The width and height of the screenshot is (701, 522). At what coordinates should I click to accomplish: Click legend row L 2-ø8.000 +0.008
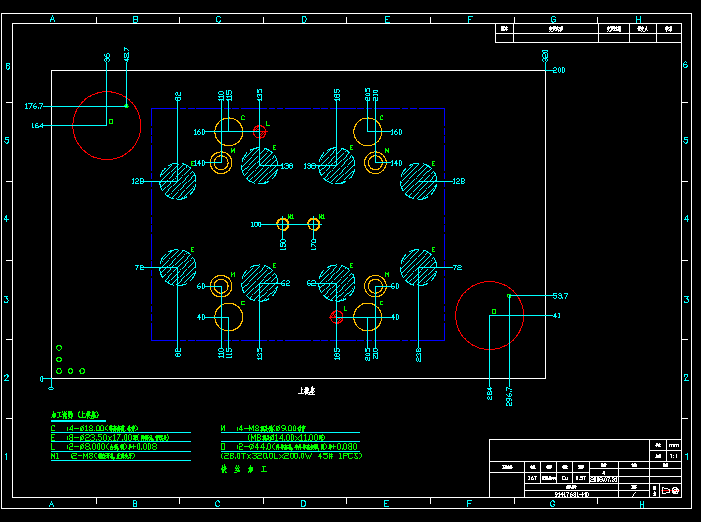[104, 447]
